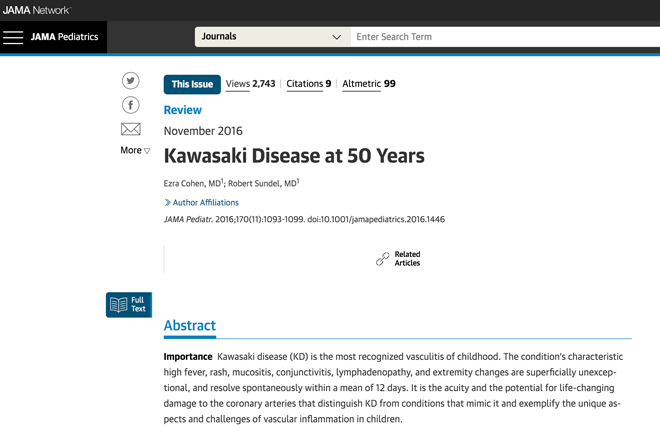Click the JAMA Network logo
660x432 pixels.
coord(37,10)
